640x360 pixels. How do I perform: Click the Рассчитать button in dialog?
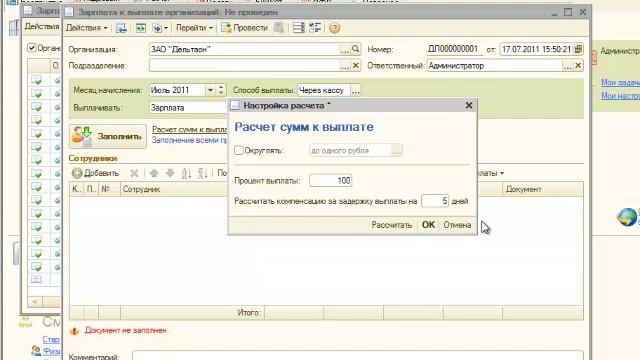pos(391,225)
